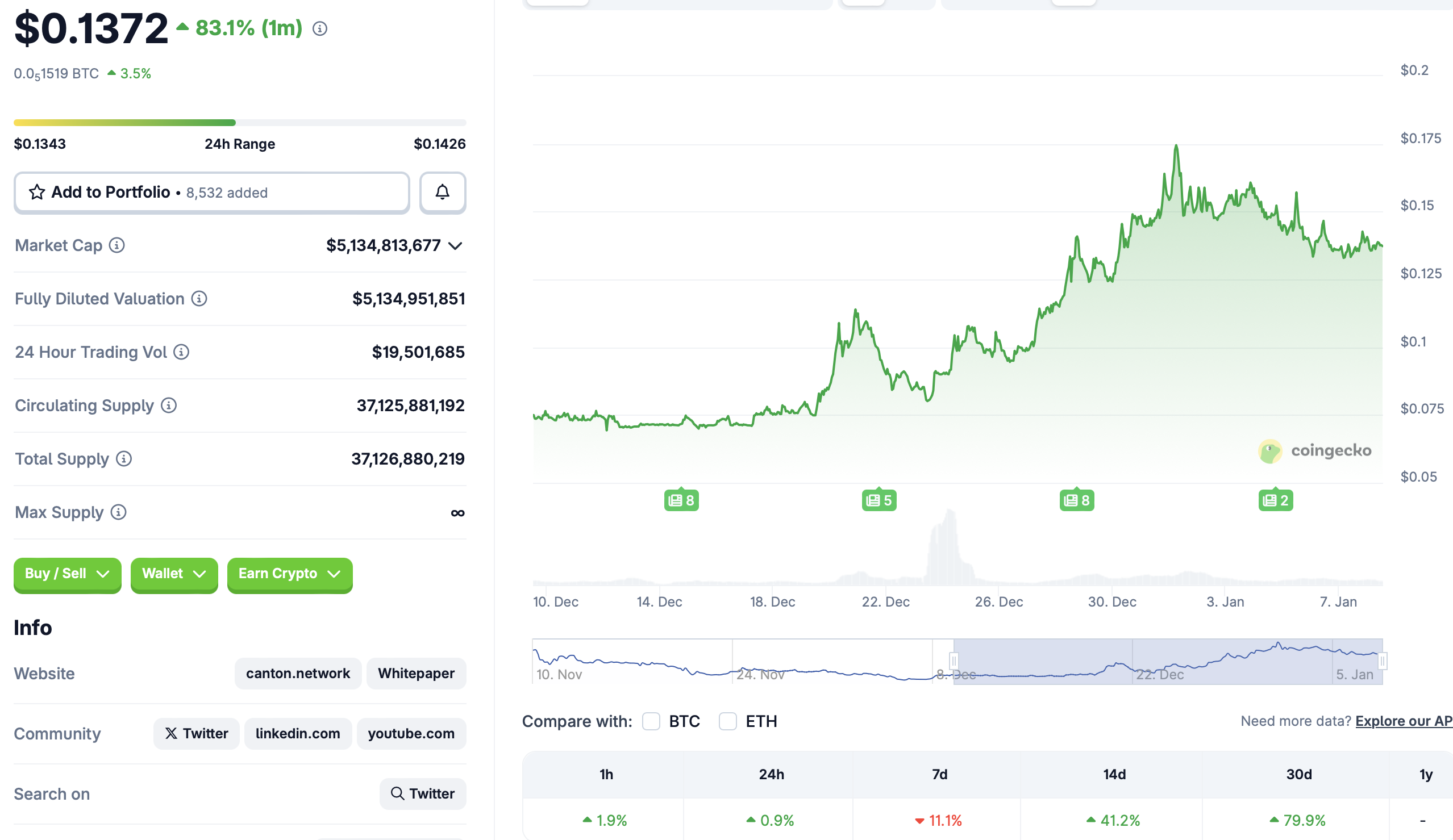Open the Whitepaper link
The width and height of the screenshot is (1453, 840).
[417, 673]
